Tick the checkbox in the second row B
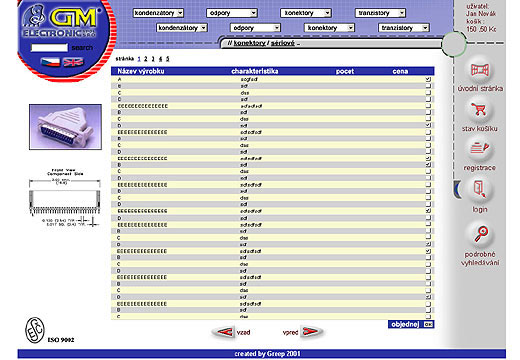The image size is (520, 360). [428, 112]
